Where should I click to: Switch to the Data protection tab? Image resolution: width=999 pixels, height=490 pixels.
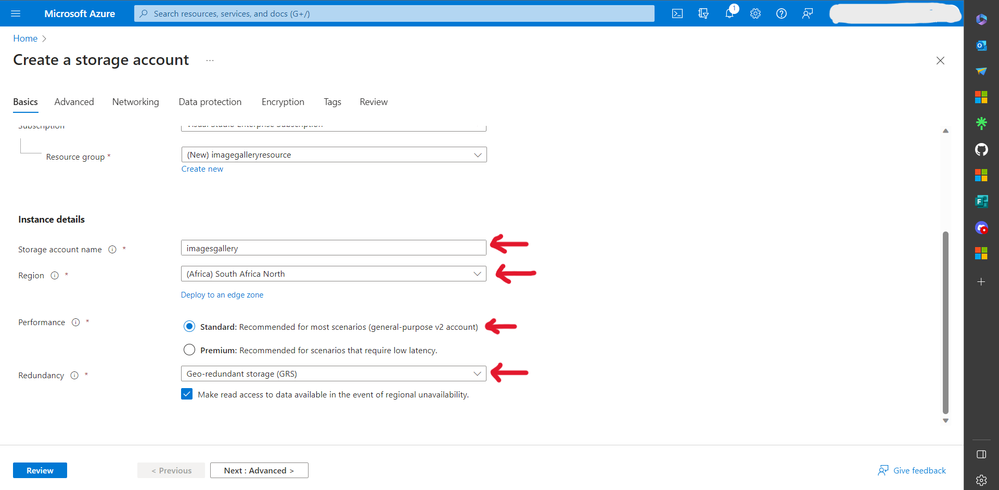coord(210,102)
